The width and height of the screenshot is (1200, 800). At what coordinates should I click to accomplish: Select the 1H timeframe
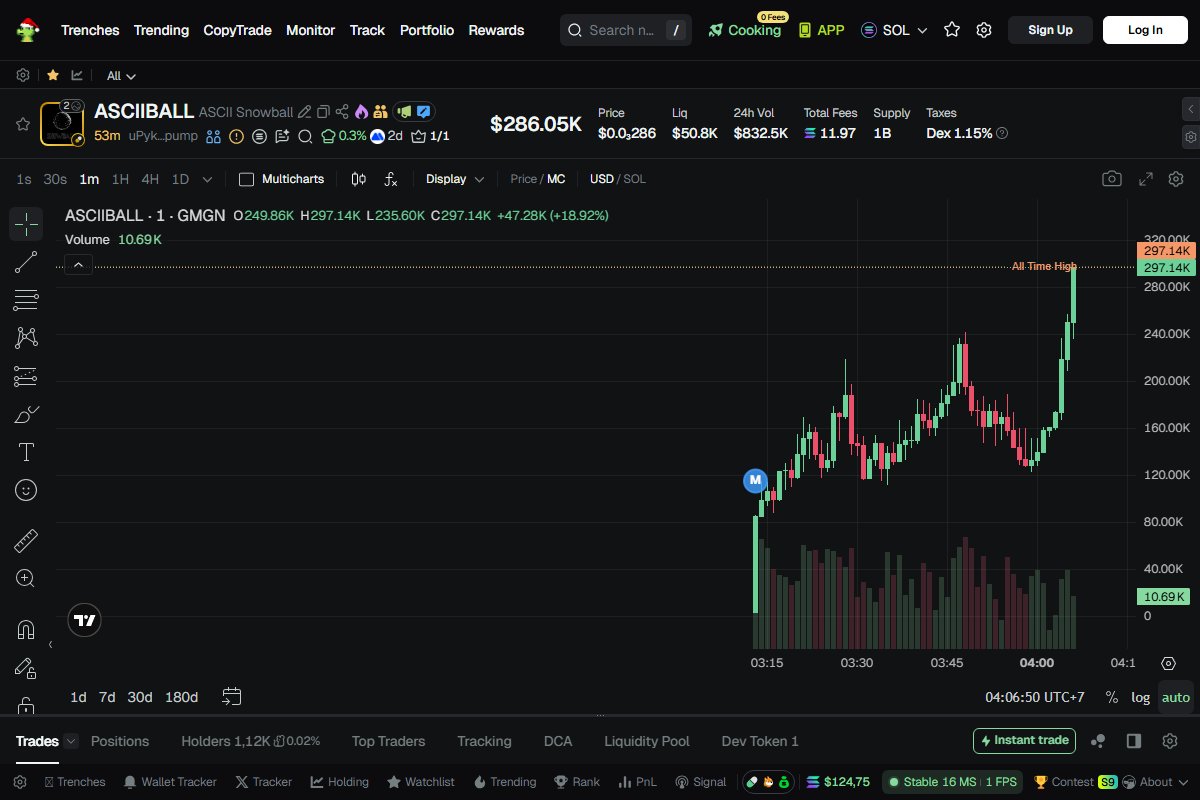click(120, 179)
